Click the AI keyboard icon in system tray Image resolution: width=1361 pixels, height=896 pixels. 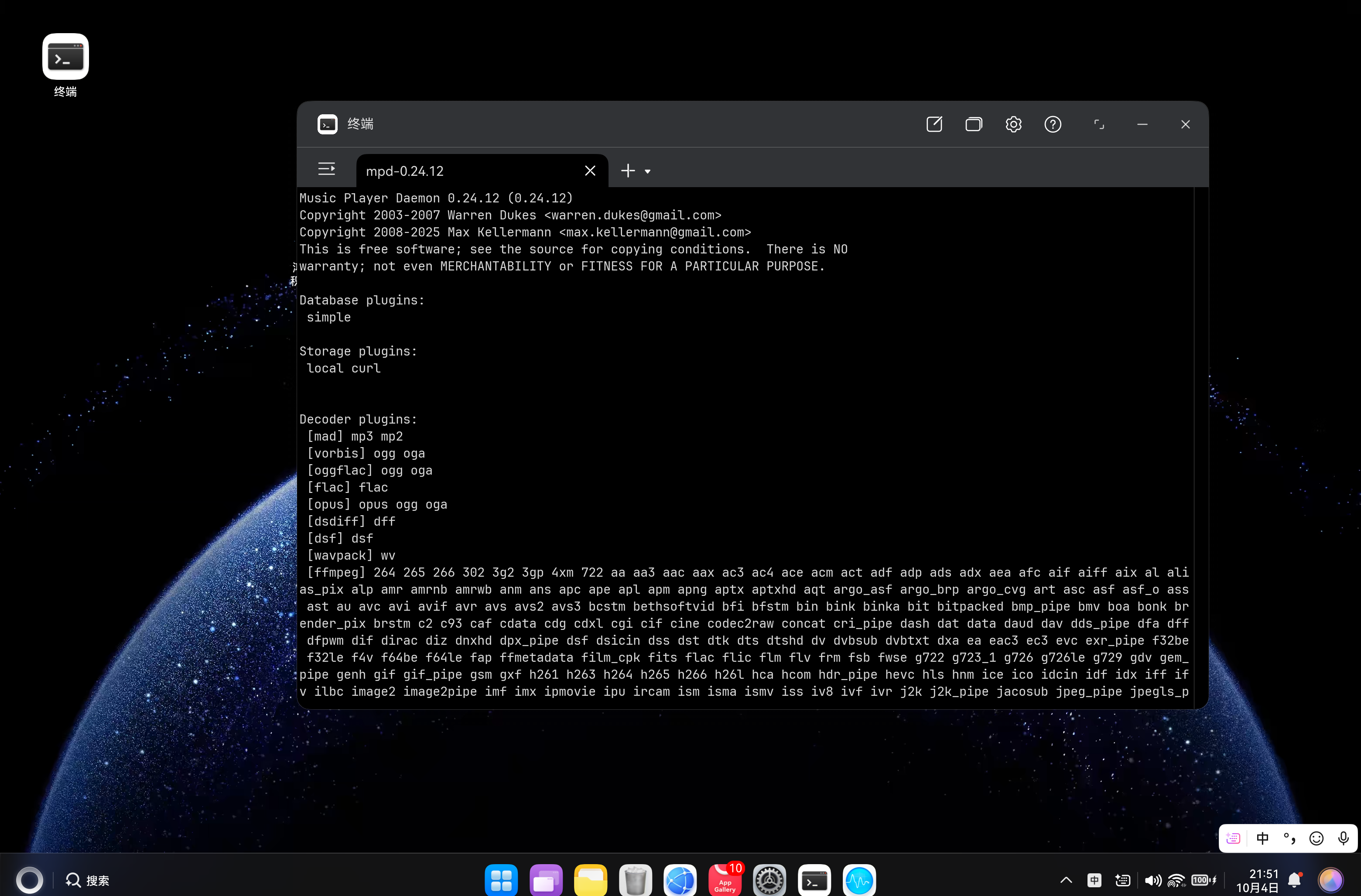tap(1122, 880)
